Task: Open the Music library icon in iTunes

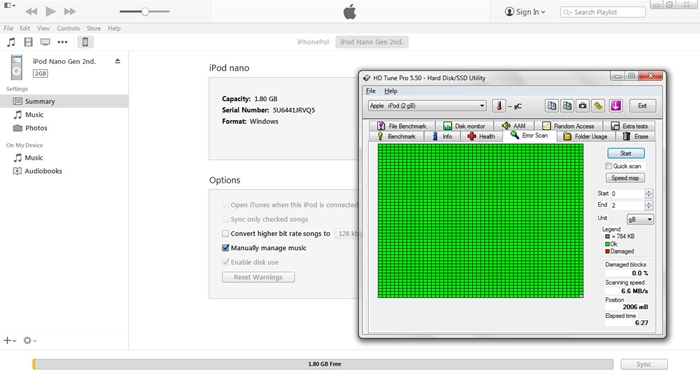Action: (x=11, y=42)
